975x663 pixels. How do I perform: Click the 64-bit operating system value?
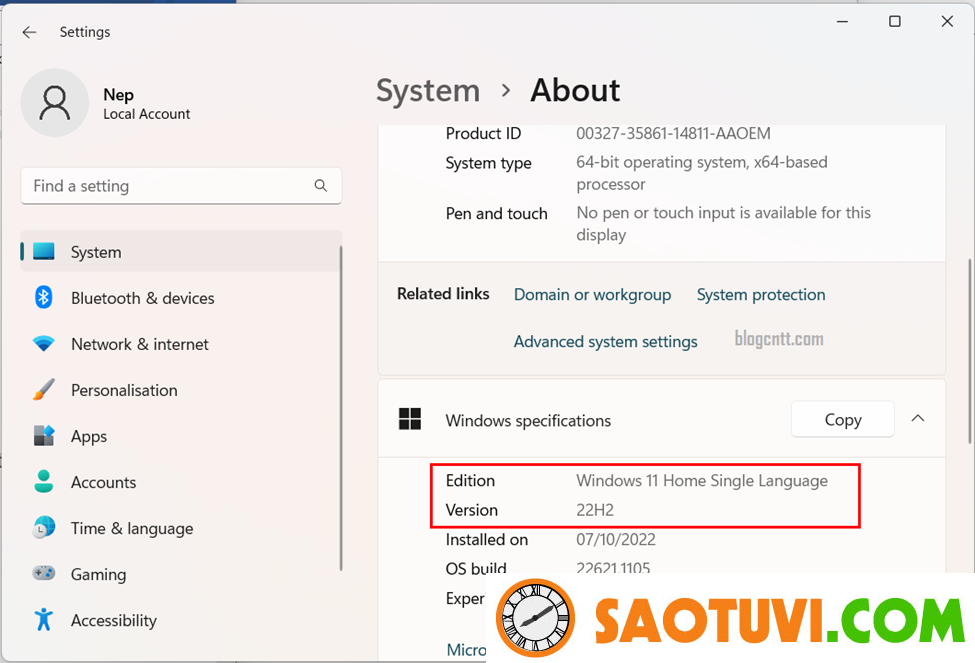coord(701,173)
